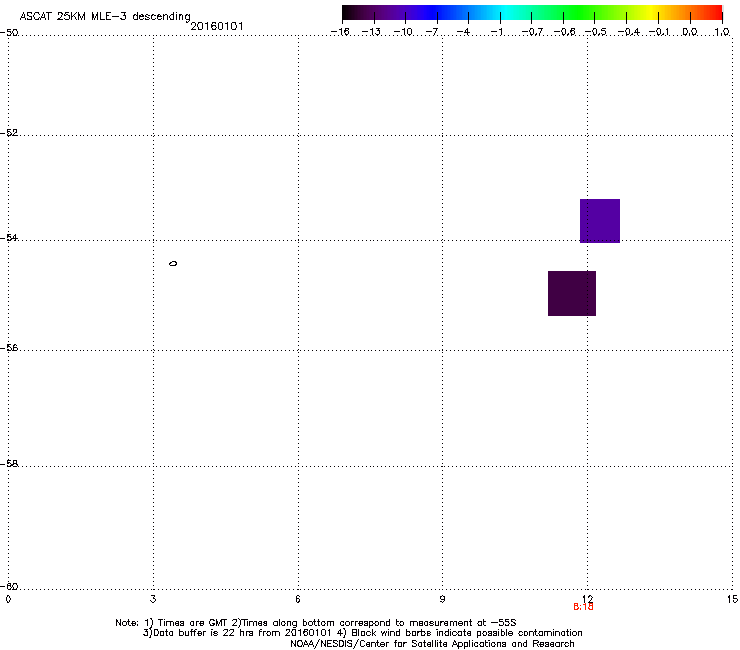Click the -0.4 color bar label

629,32
